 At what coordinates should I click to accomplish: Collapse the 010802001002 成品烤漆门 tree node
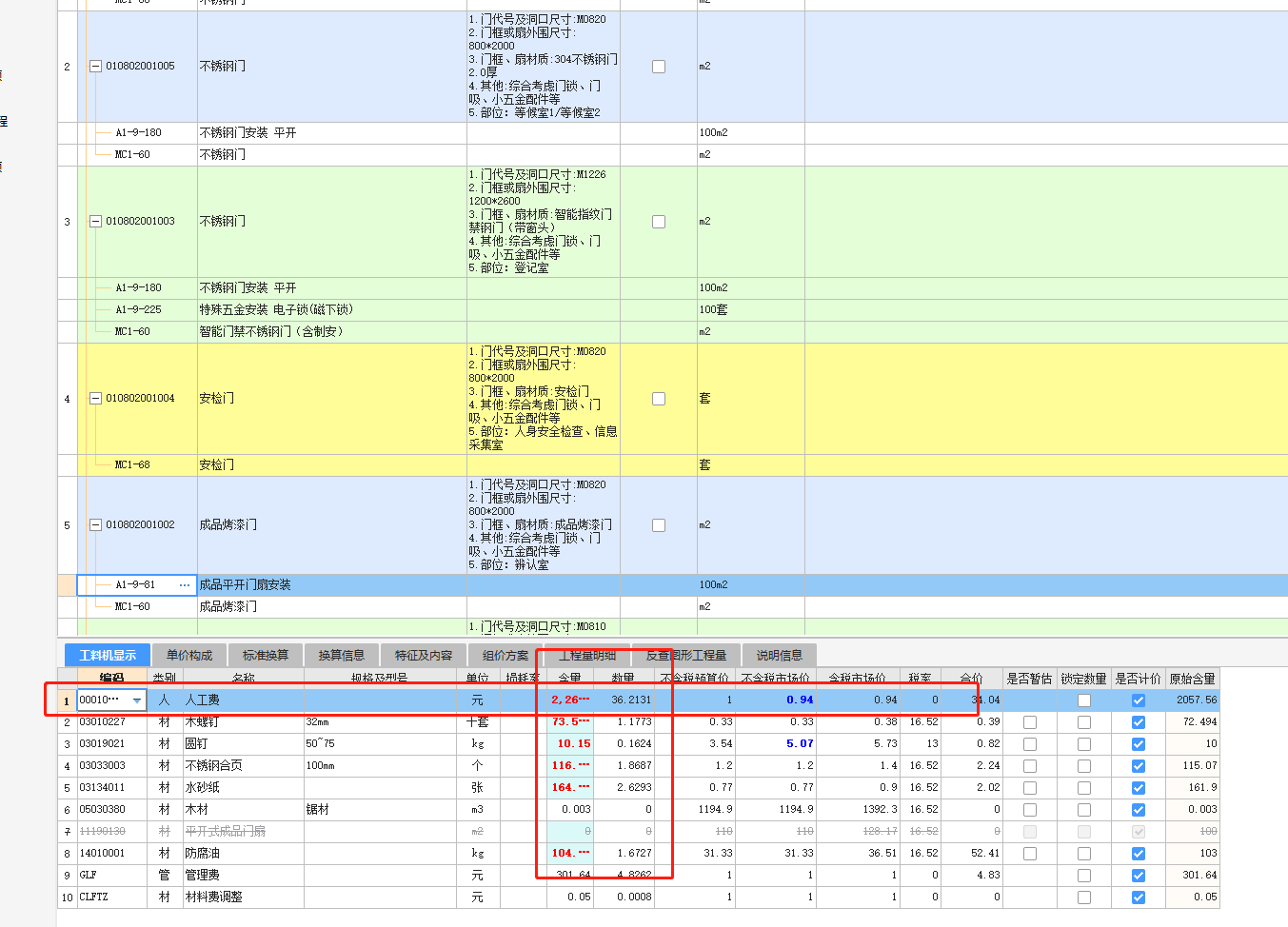95,525
